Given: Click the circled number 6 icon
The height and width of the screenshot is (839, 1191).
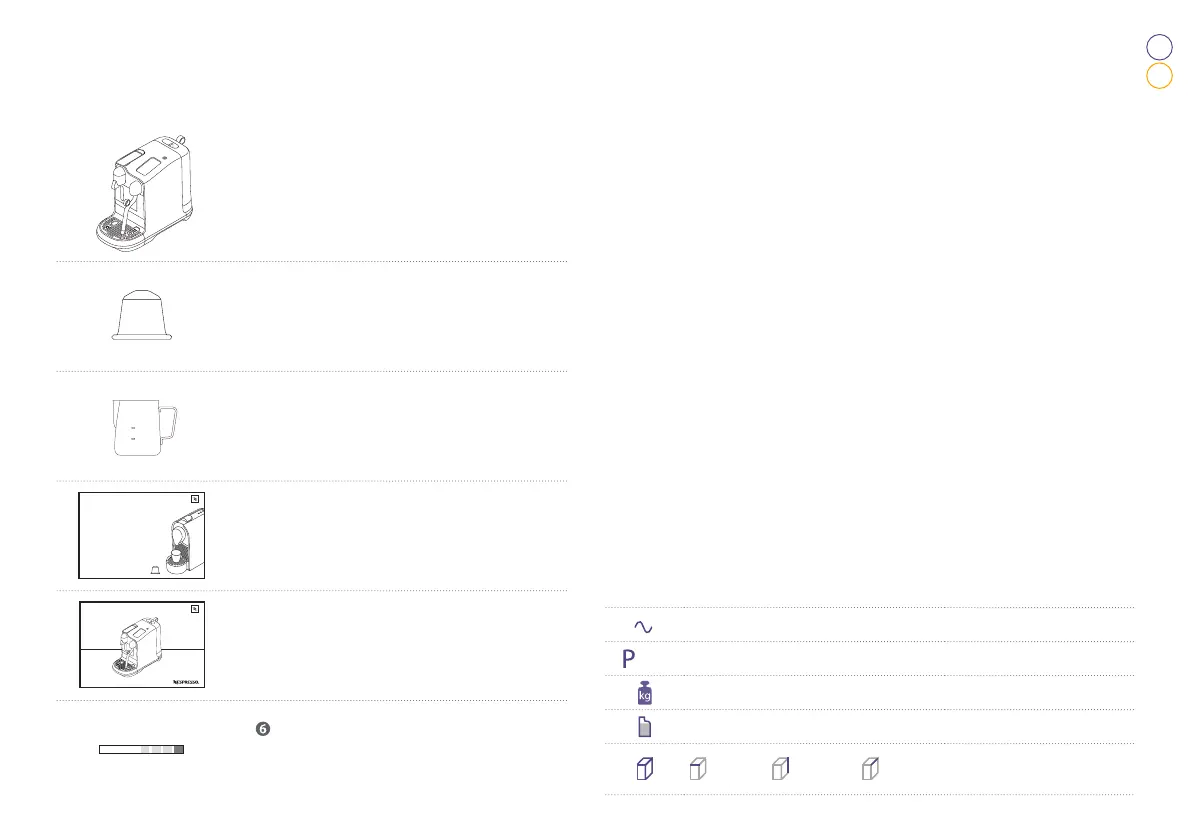Looking at the screenshot, I should point(262,730).
